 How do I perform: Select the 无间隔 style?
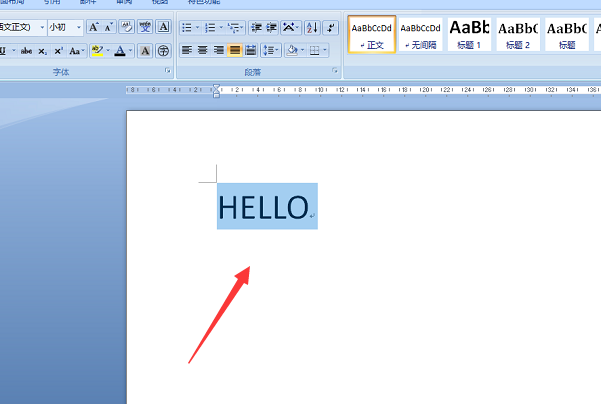click(x=420, y=33)
